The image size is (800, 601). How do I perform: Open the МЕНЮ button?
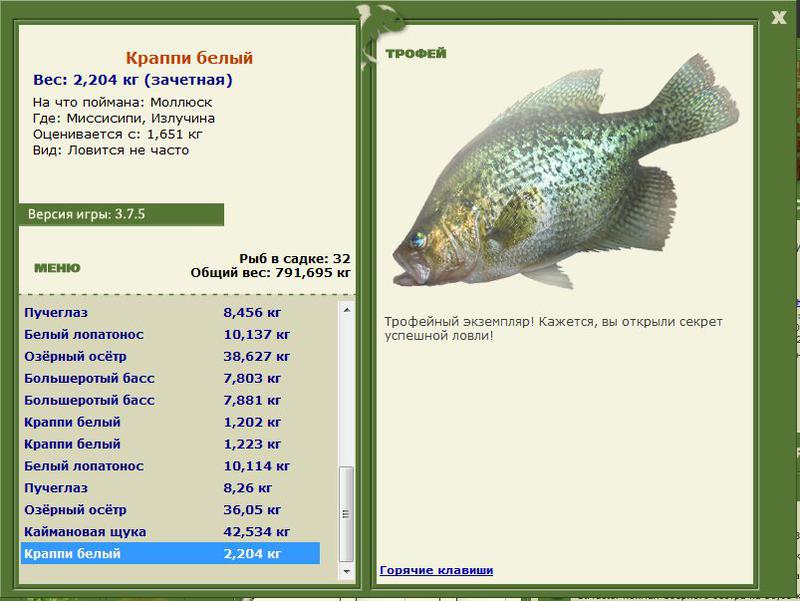(57, 268)
